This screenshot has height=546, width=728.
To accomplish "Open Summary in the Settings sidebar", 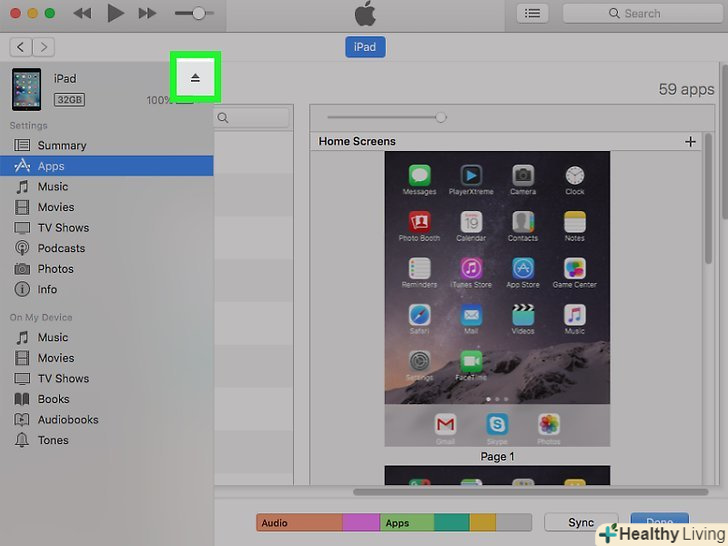I will tap(61, 146).
